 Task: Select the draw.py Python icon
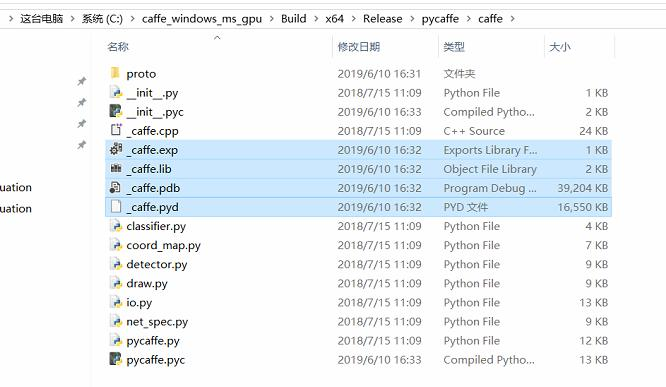116,283
